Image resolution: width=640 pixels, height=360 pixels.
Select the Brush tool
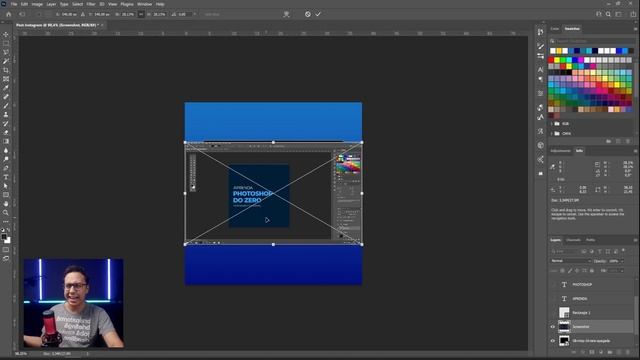tap(6, 106)
